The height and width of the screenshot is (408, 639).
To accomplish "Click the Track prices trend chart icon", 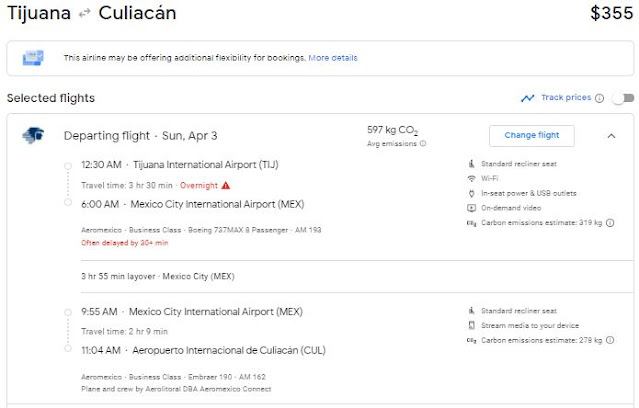I will pos(527,98).
